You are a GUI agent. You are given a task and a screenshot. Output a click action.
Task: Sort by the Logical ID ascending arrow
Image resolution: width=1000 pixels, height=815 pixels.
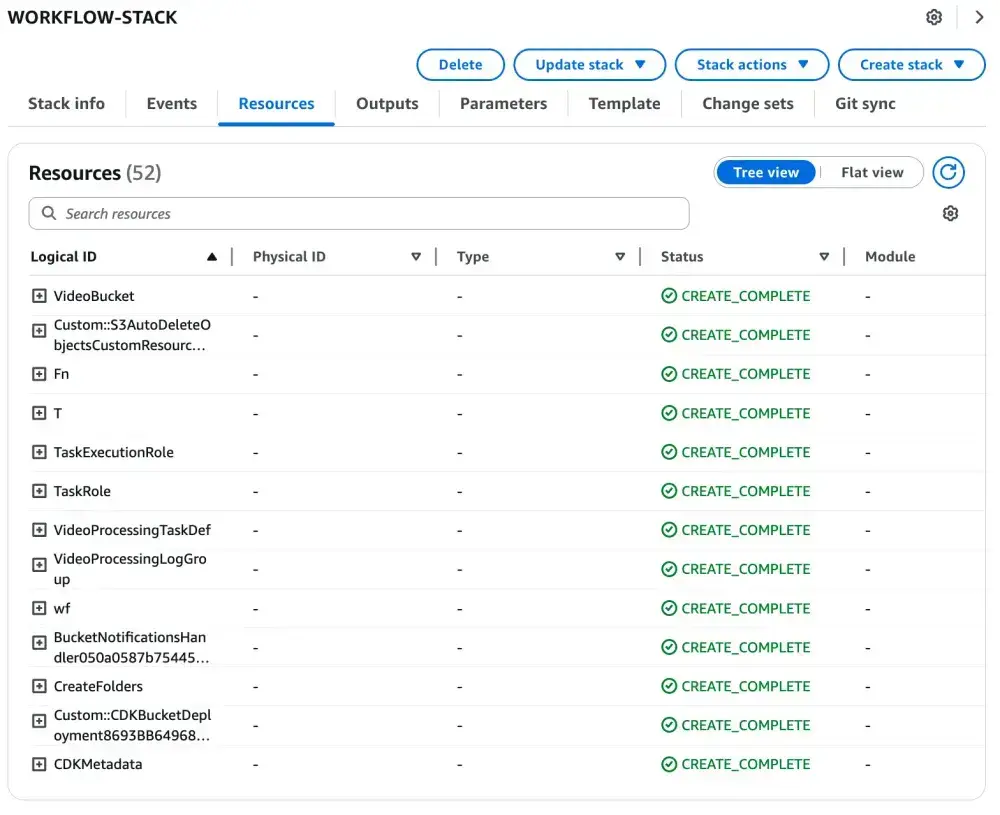point(211,257)
